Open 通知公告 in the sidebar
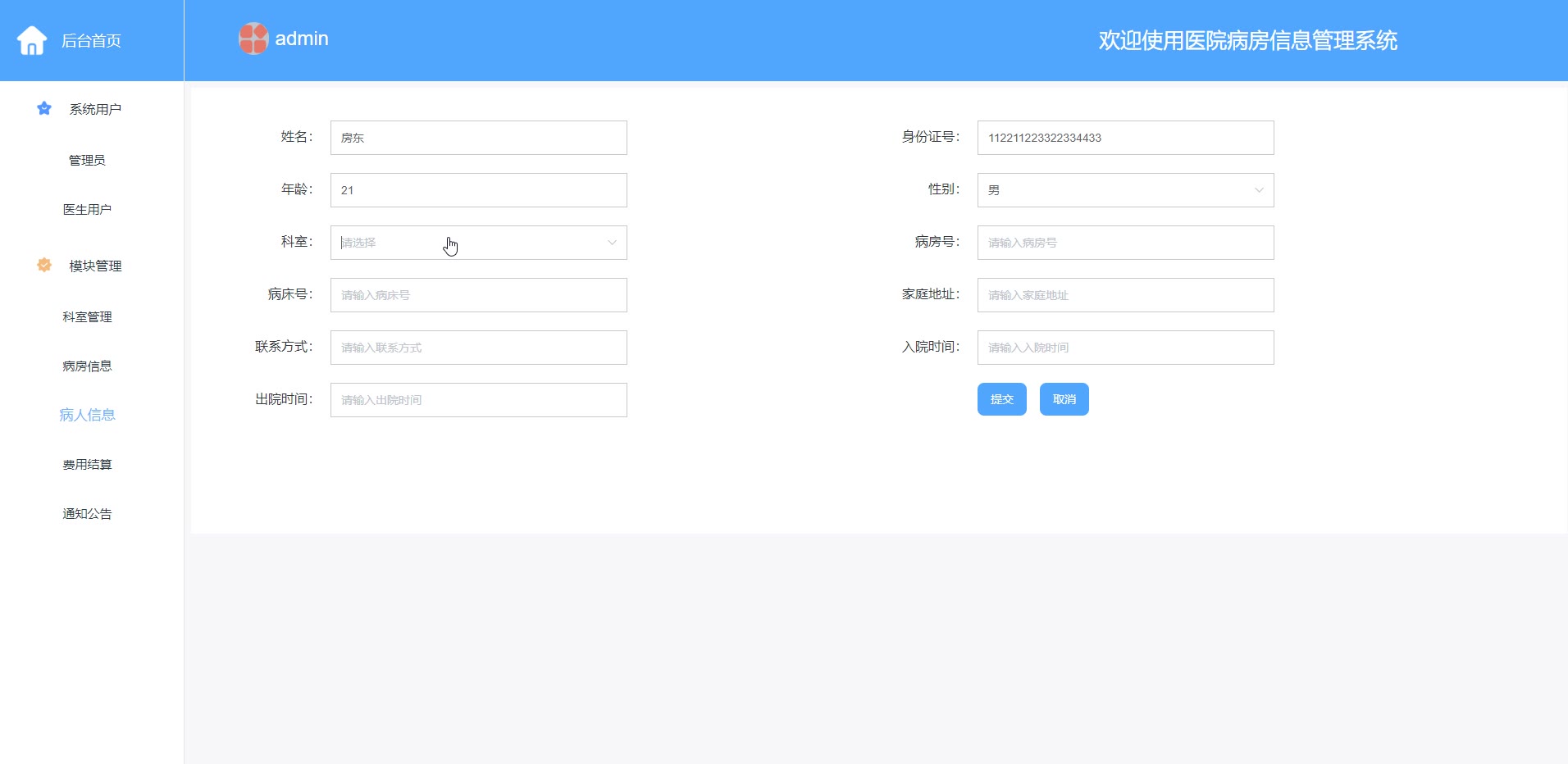This screenshot has height=764, width=1568. [87, 513]
